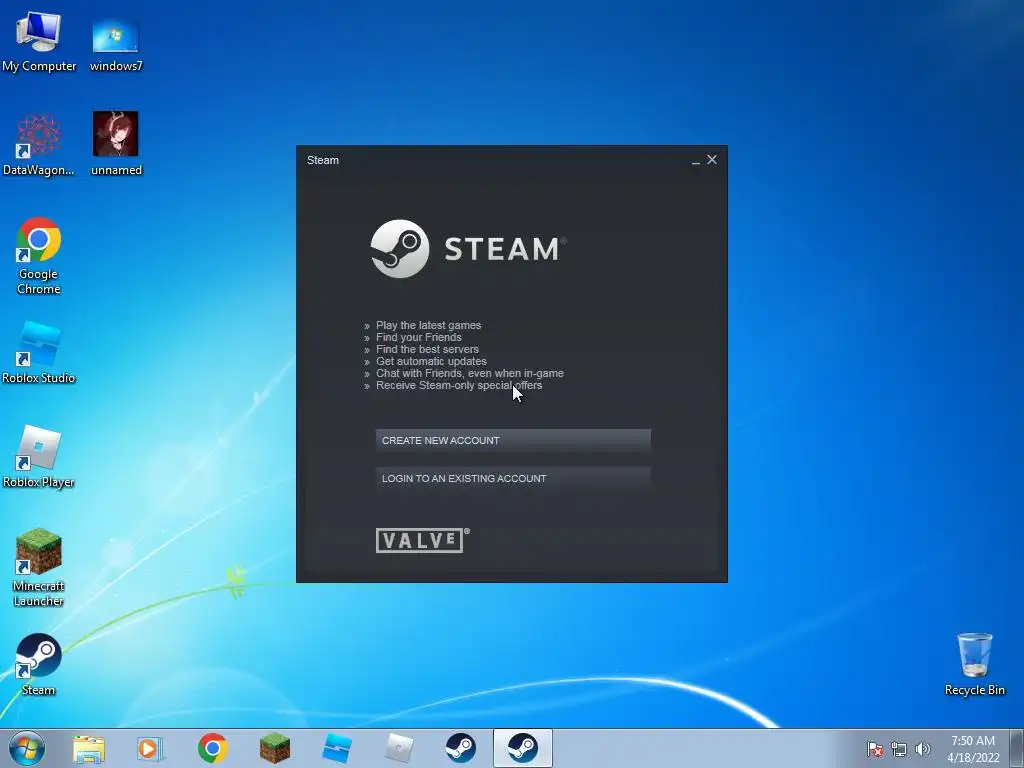
Task: Click the Steam title bar text
Action: tap(323, 160)
